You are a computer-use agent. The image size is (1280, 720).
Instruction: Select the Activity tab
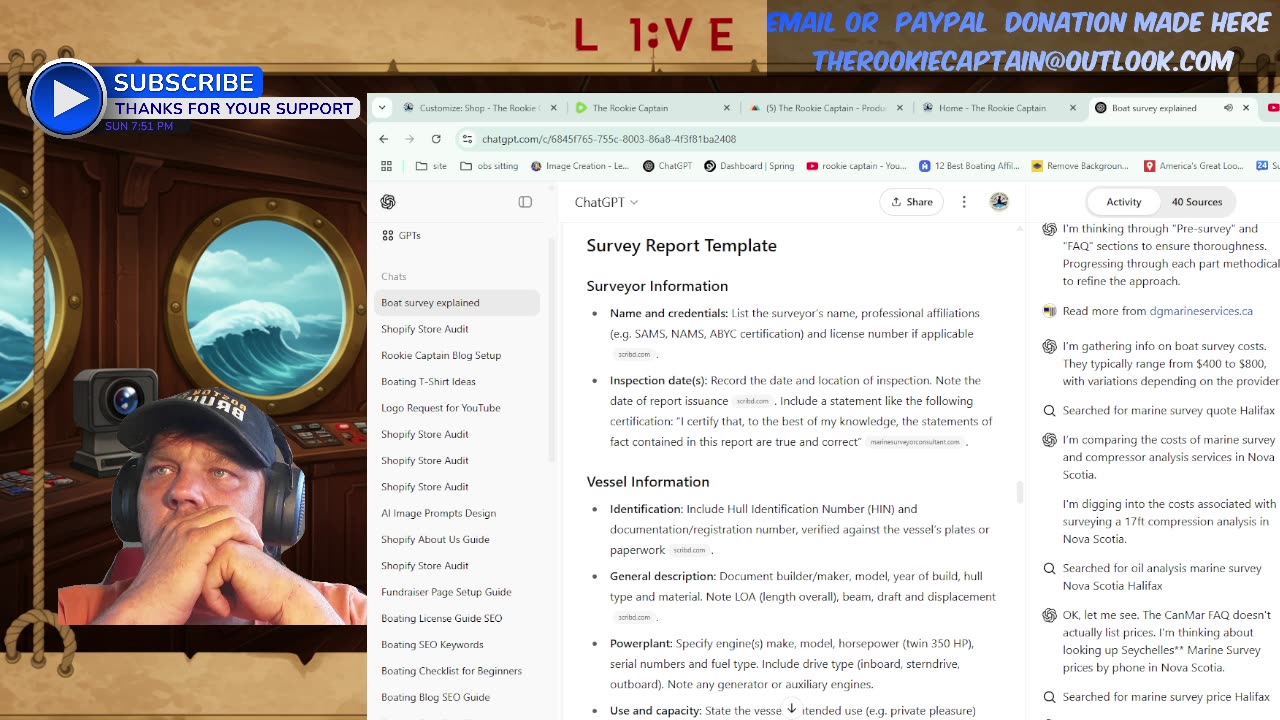(1124, 202)
